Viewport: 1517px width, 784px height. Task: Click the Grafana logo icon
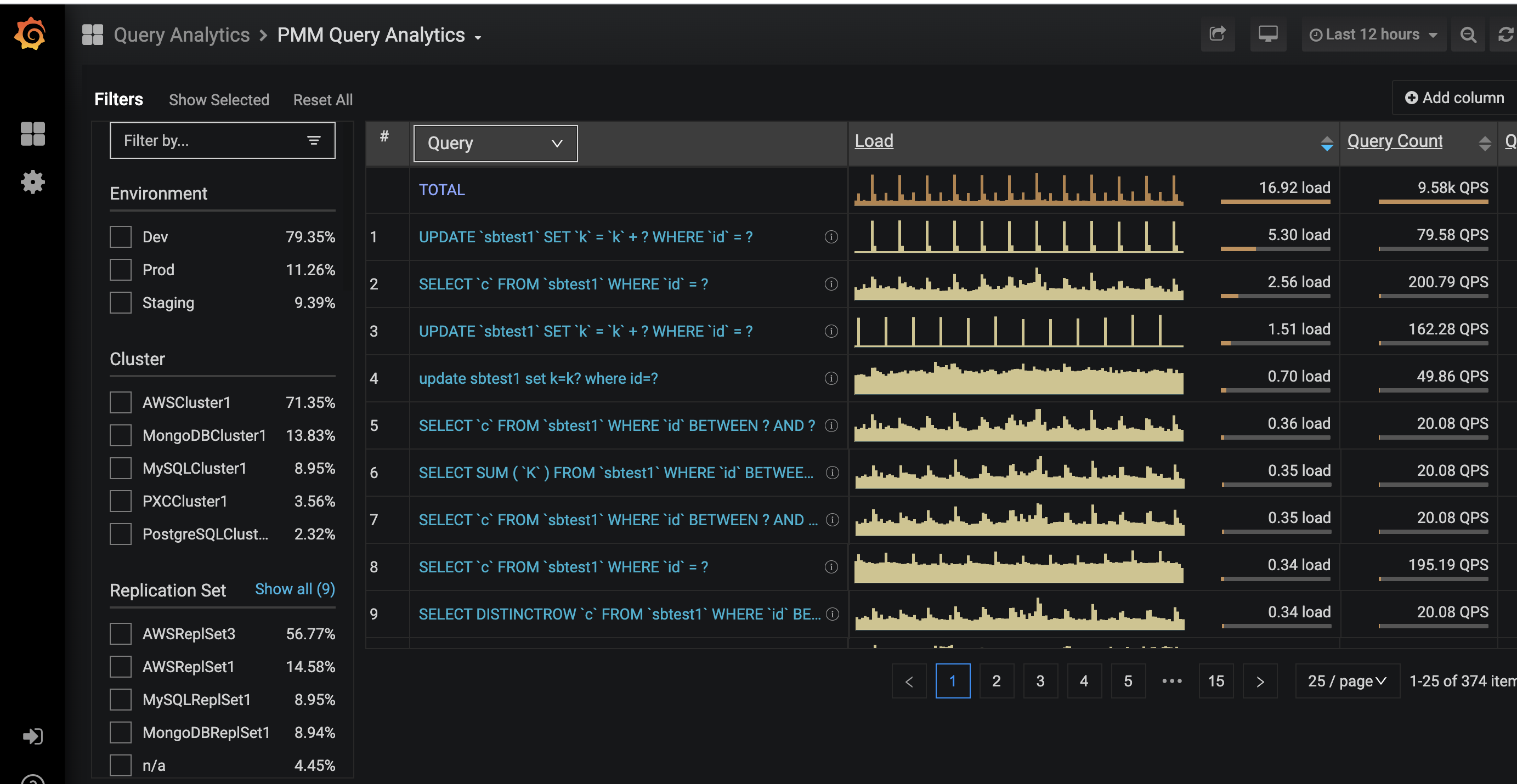(31, 34)
